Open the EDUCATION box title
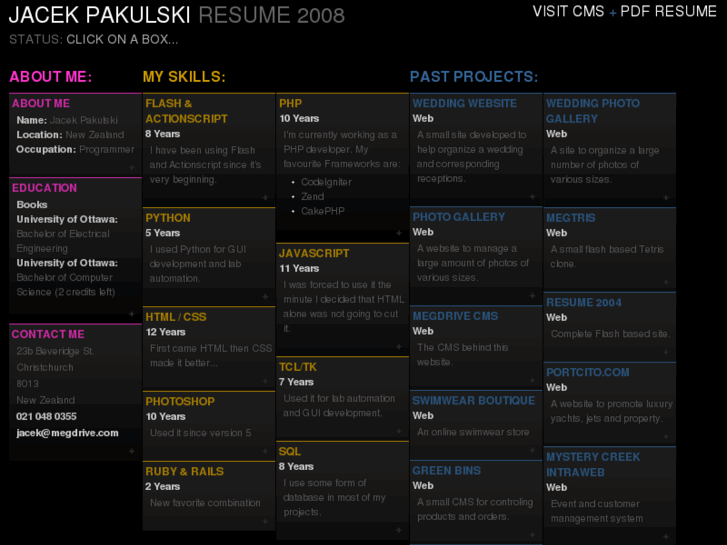This screenshot has height=545, width=727. pyautogui.click(x=45, y=188)
